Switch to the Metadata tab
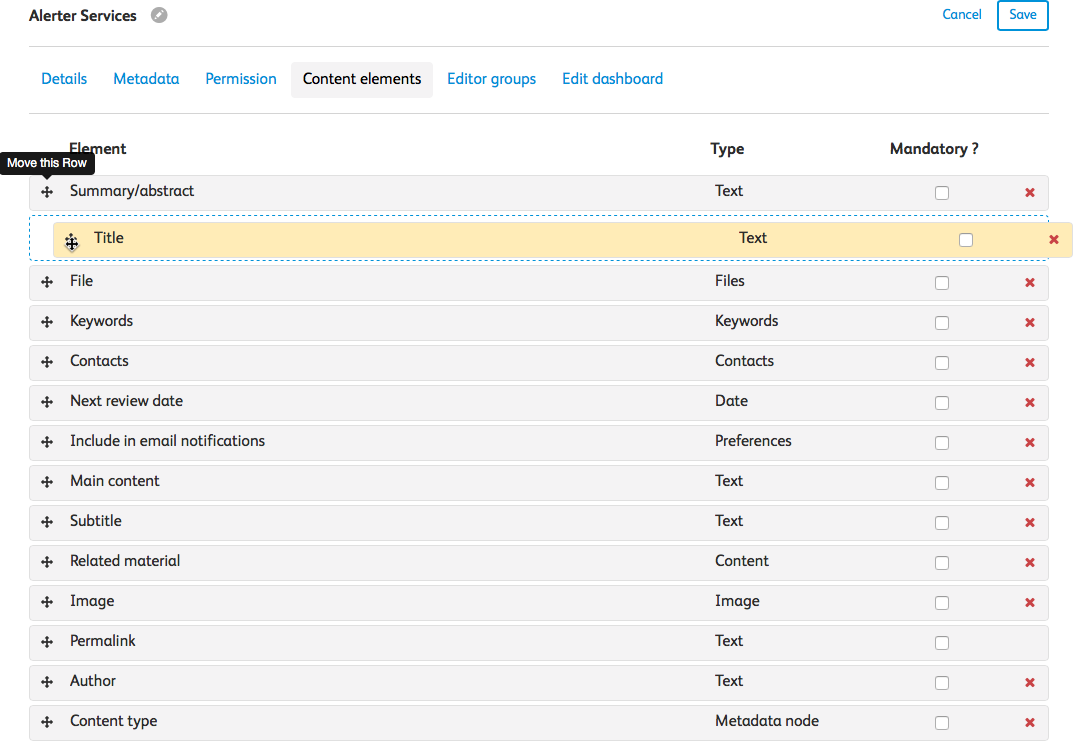The height and width of the screenshot is (743, 1076). tap(146, 79)
